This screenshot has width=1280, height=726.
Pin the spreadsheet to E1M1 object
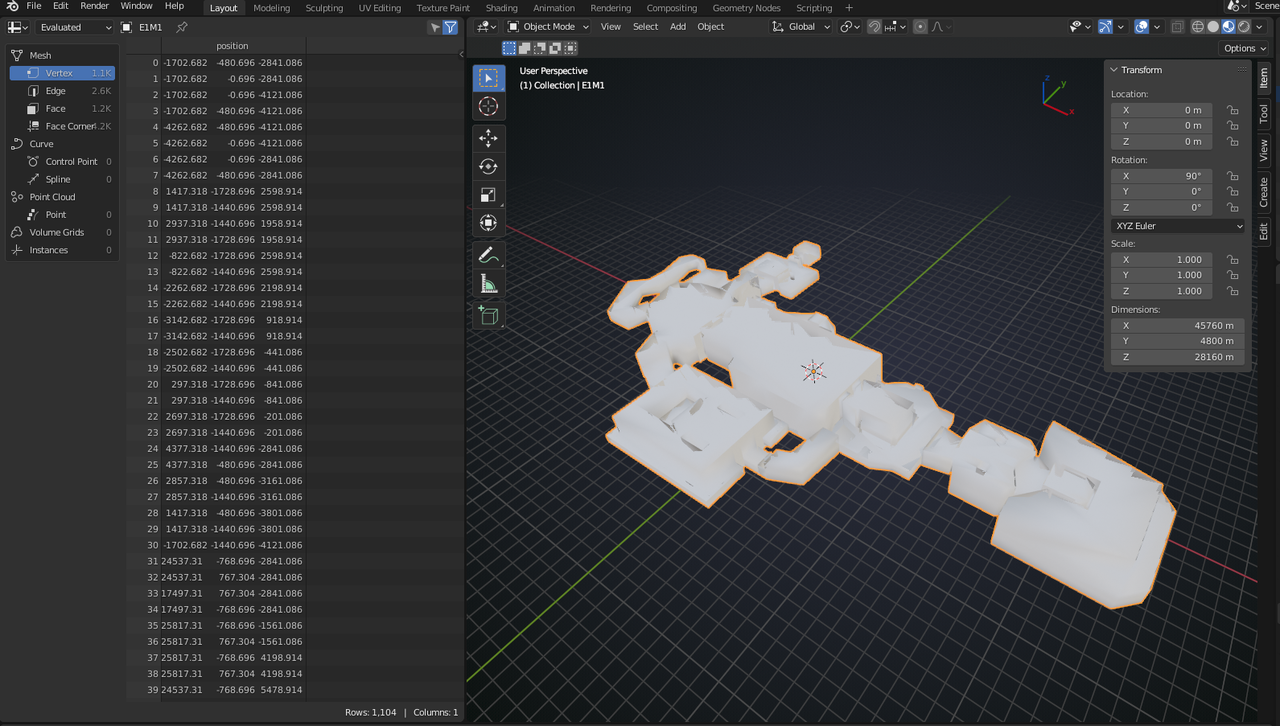[x=181, y=27]
